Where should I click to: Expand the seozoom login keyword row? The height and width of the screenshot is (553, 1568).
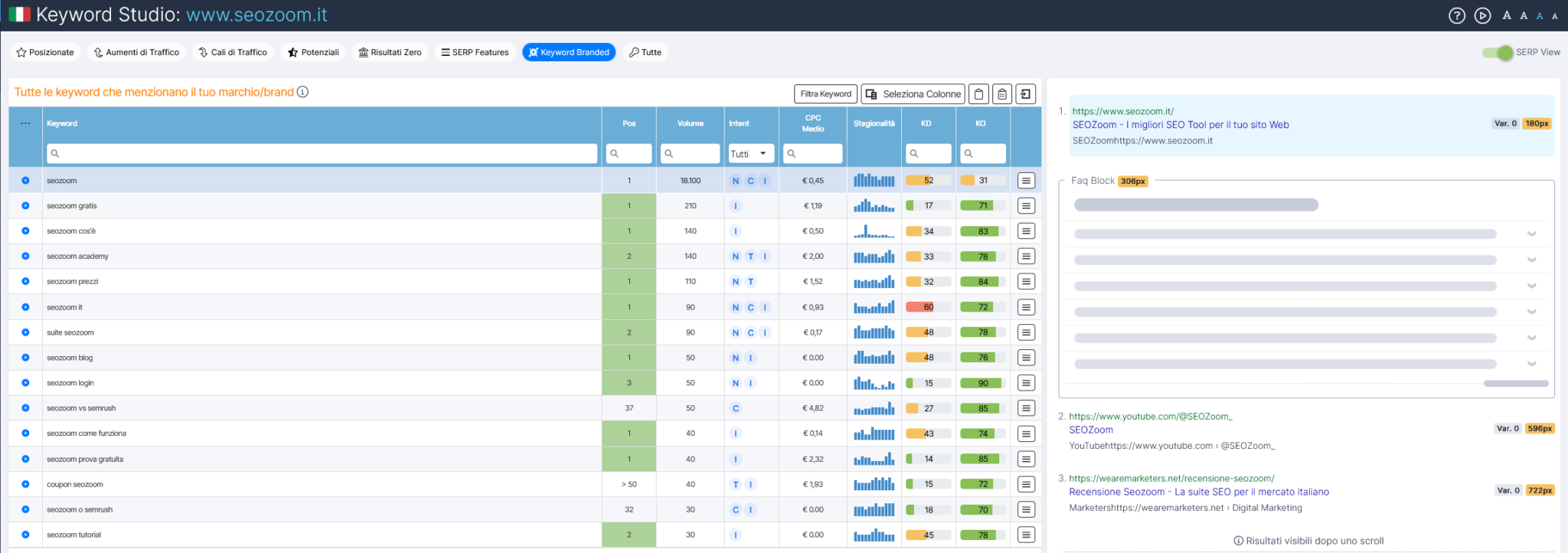(x=25, y=383)
